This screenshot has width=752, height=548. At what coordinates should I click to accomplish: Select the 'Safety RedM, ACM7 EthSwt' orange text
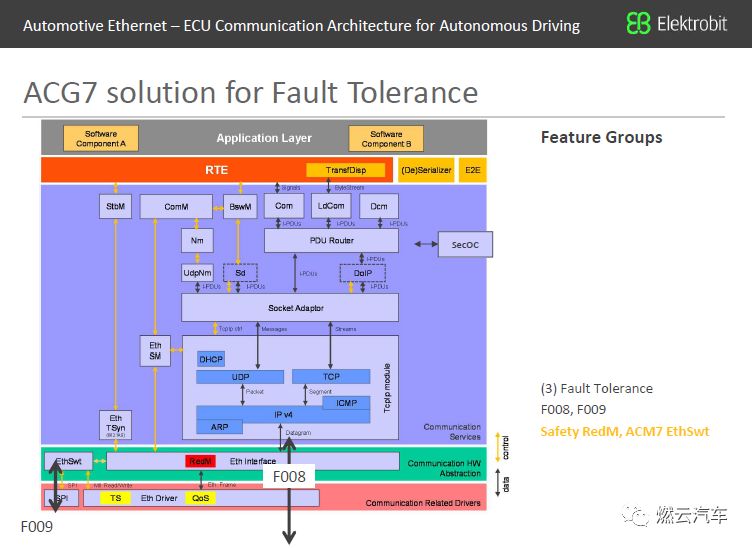[624, 431]
